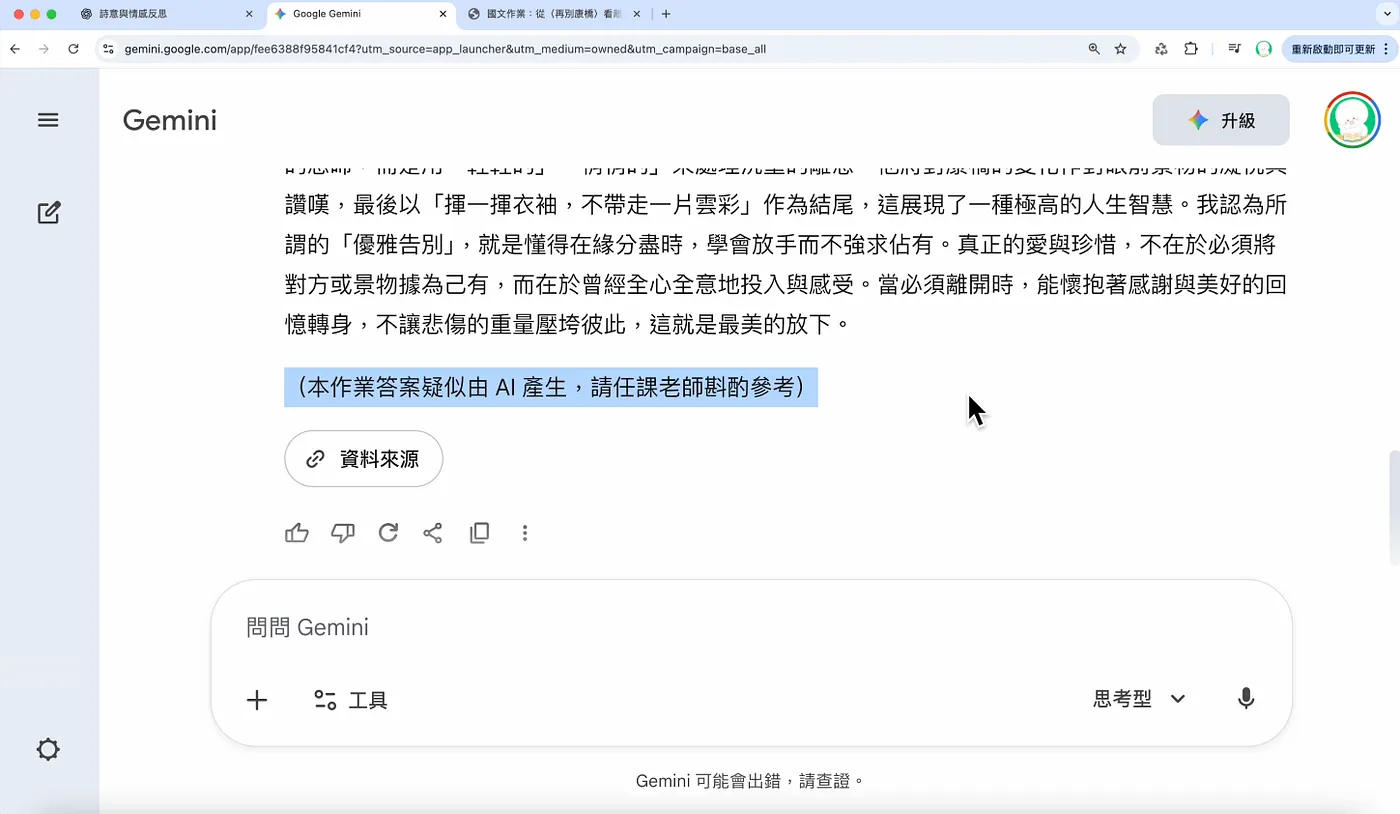Click the 升級 upgrade button
This screenshot has width=1400, height=814.
click(x=1221, y=120)
